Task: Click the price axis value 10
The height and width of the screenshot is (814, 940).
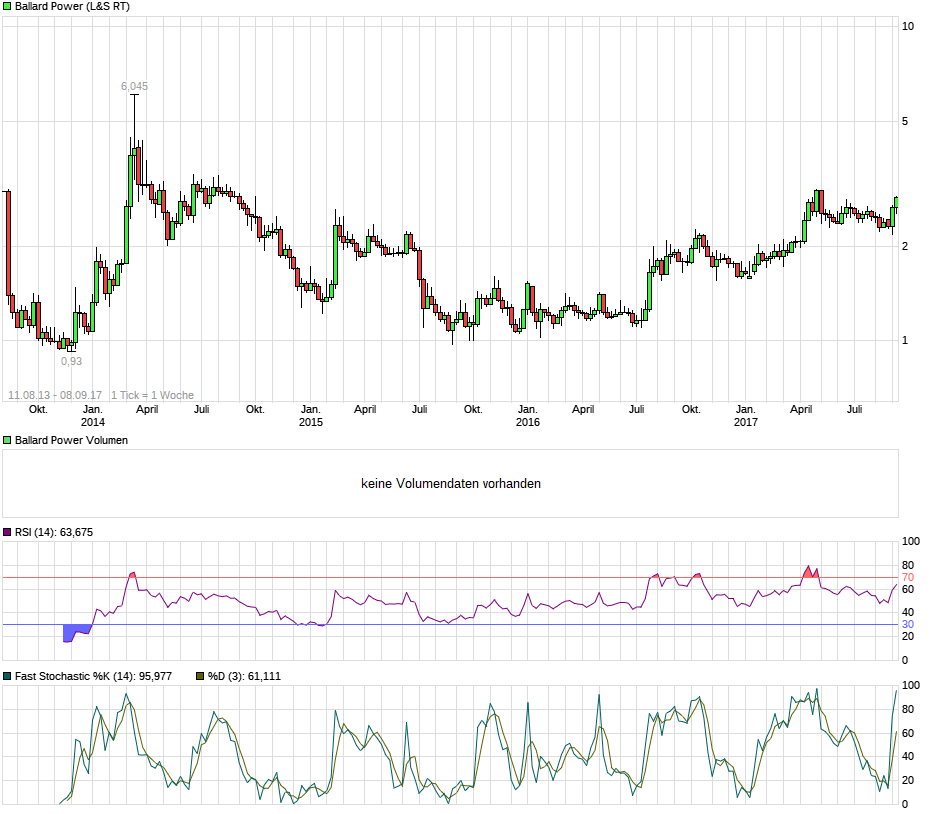Action: (908, 26)
